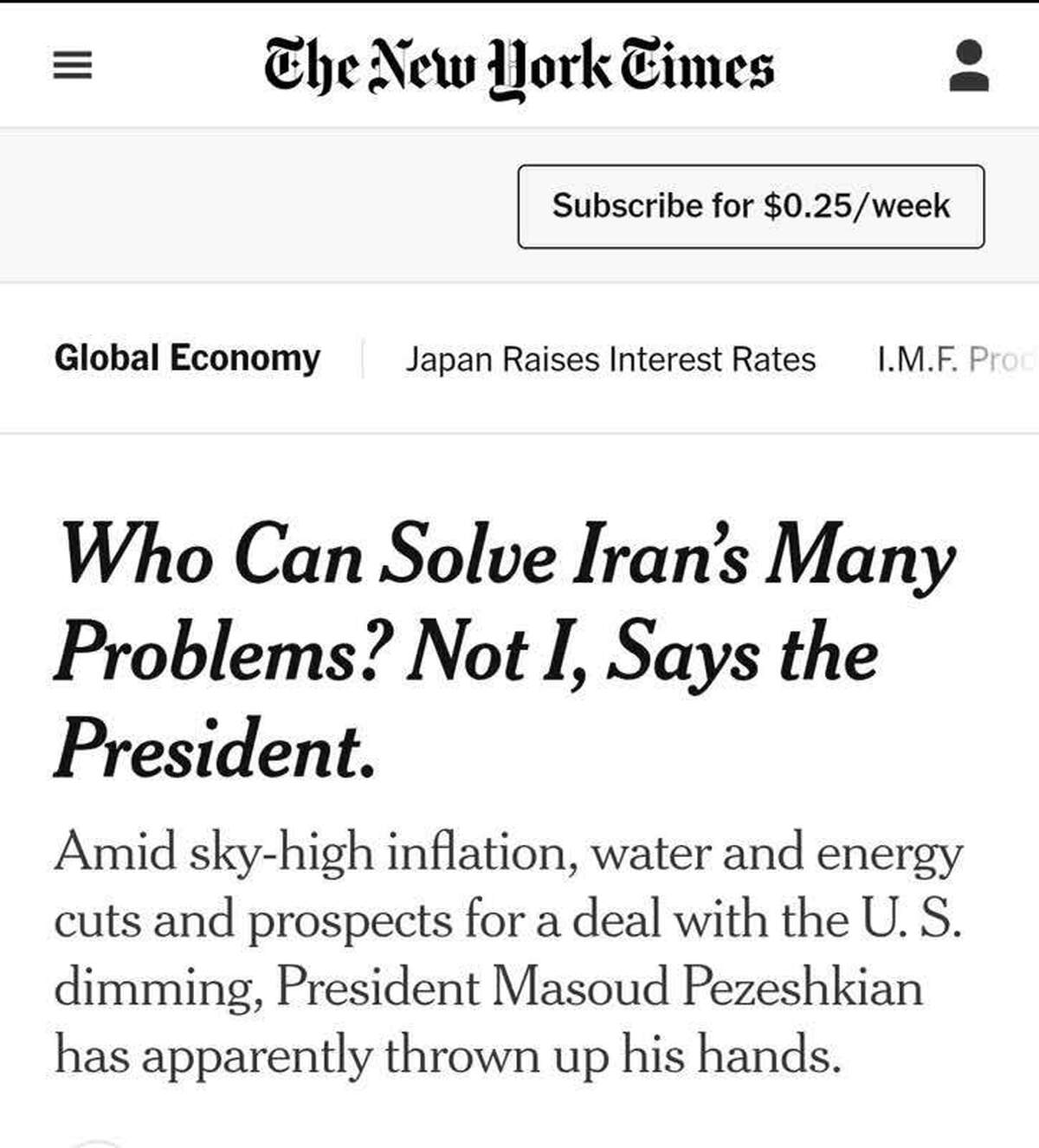The image size is (1039, 1148).
Task: Open the user account profile icon
Action: [x=968, y=66]
